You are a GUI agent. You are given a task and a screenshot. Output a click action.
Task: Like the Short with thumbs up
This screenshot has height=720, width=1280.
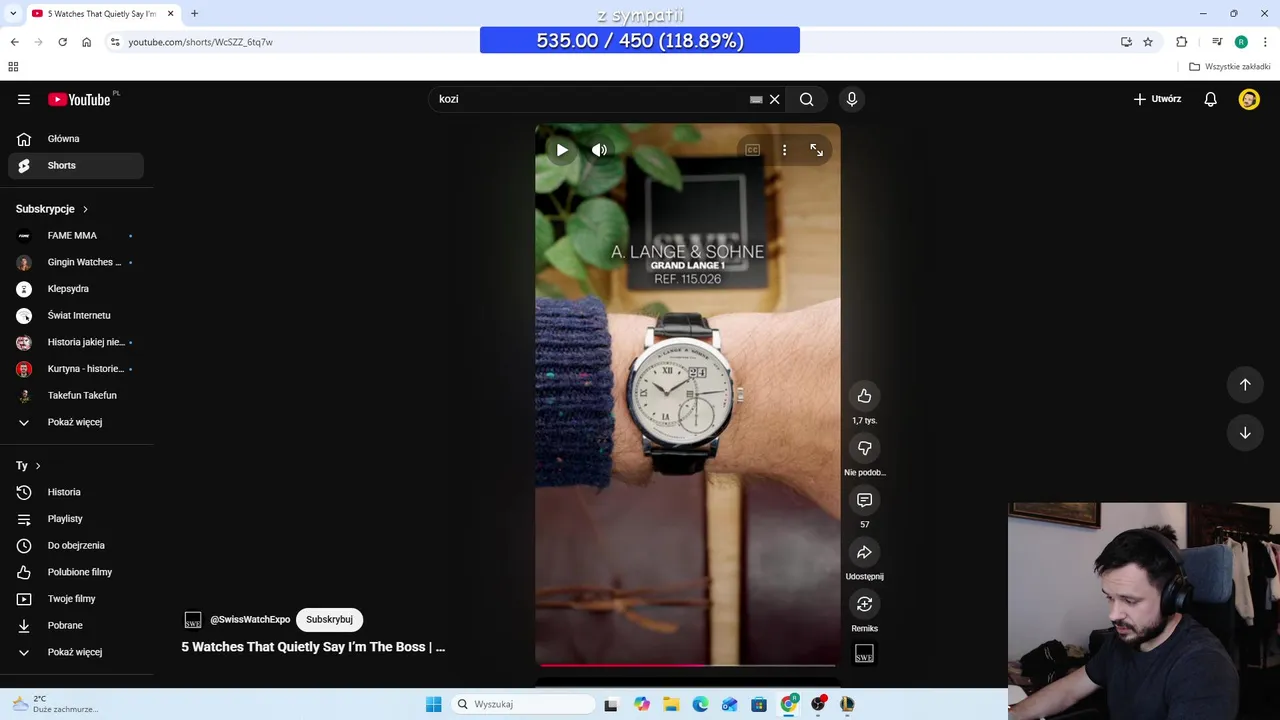[x=865, y=396]
